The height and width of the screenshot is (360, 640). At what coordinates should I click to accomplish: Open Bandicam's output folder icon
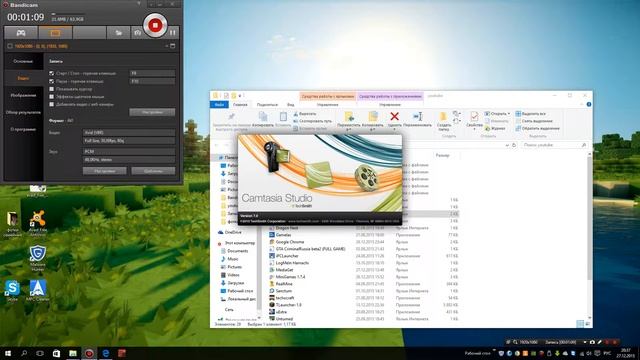118,33
